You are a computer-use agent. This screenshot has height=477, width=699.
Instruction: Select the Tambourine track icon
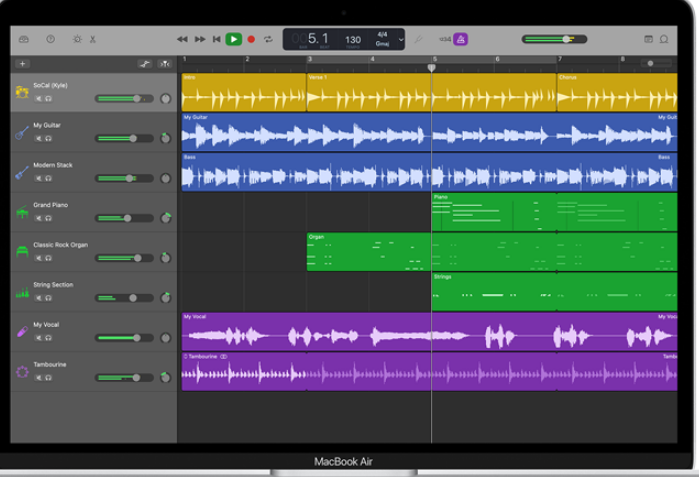coord(22,372)
